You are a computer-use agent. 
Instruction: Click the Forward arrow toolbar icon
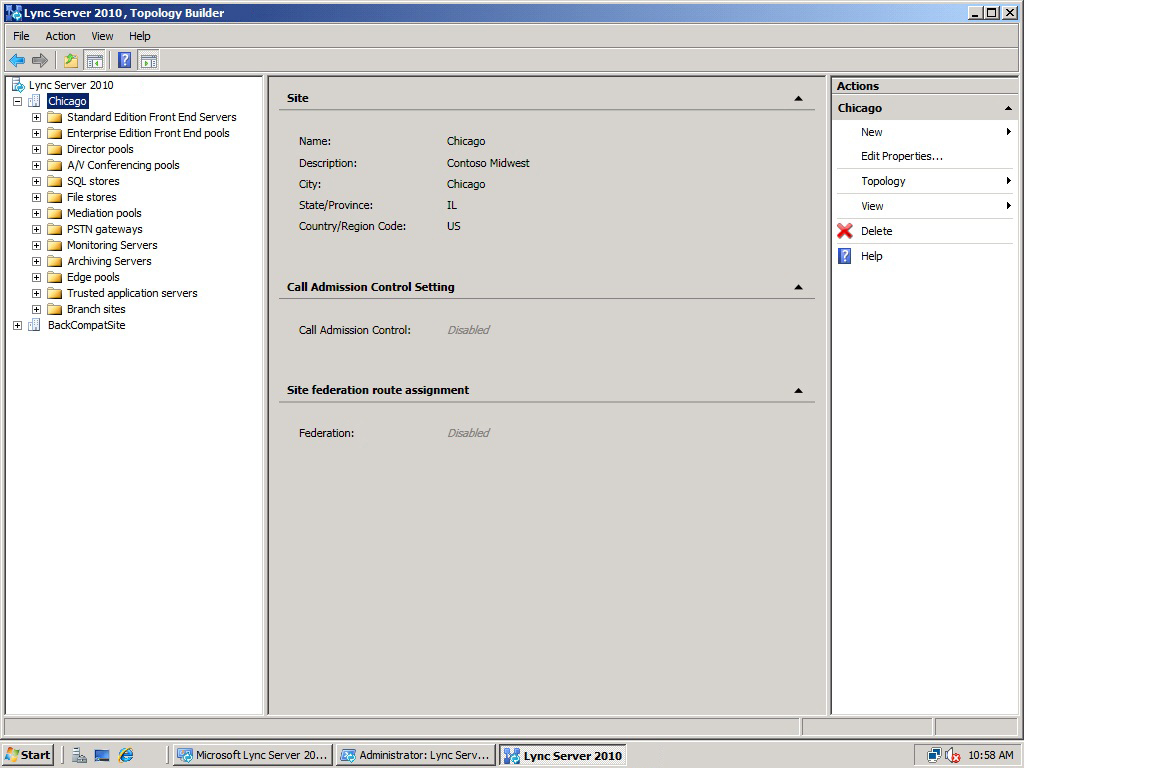[x=40, y=60]
